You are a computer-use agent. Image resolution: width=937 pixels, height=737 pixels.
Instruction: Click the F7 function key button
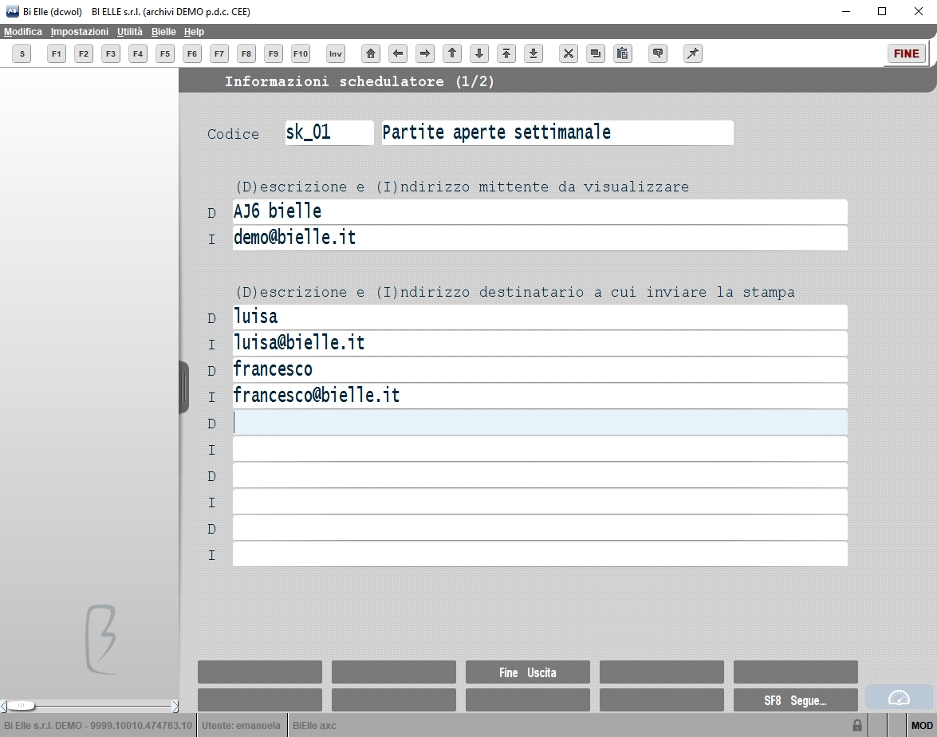tap(219, 54)
